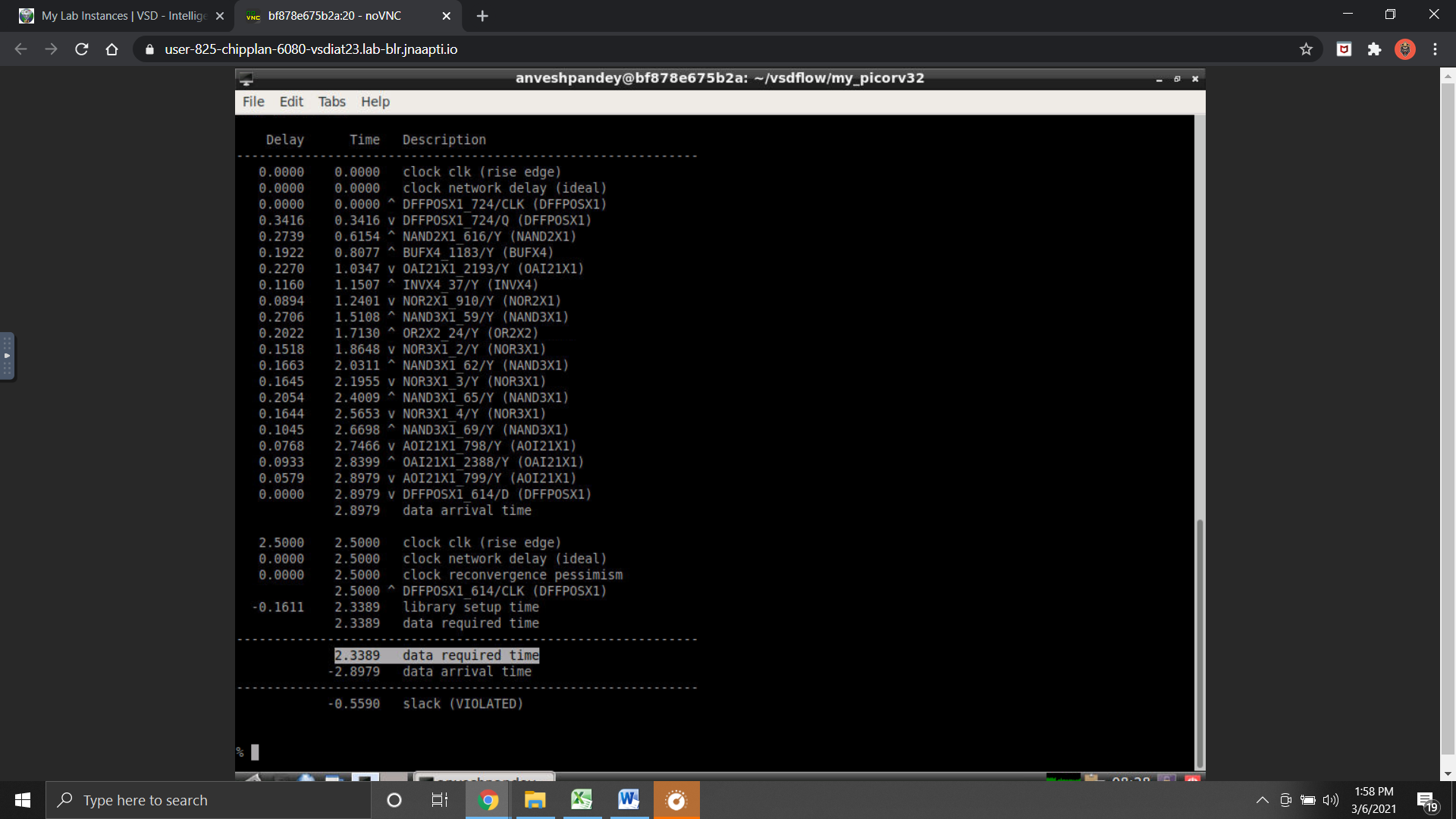The image size is (1456, 819).
Task: Go to browser home page
Action: pos(111,49)
